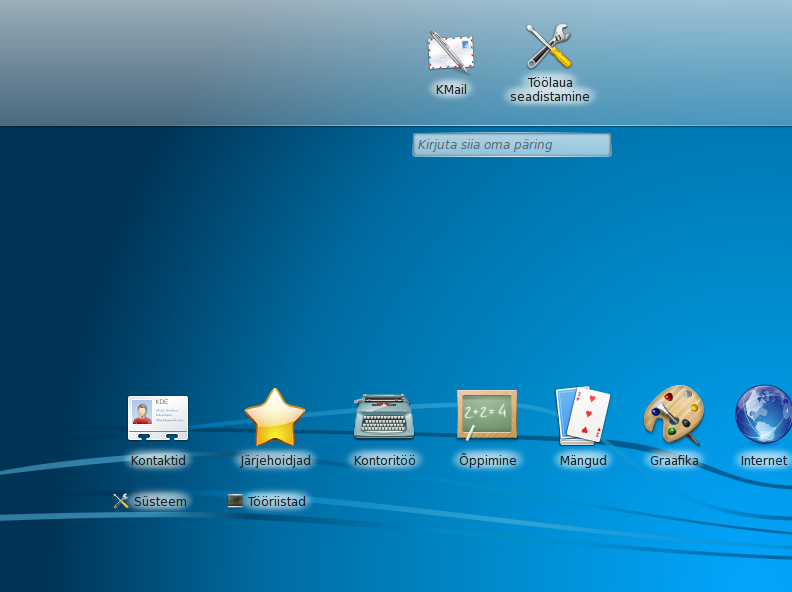This screenshot has width=792, height=592.
Task: Select the yellow star Järjehoidjad icon
Action: (275, 418)
